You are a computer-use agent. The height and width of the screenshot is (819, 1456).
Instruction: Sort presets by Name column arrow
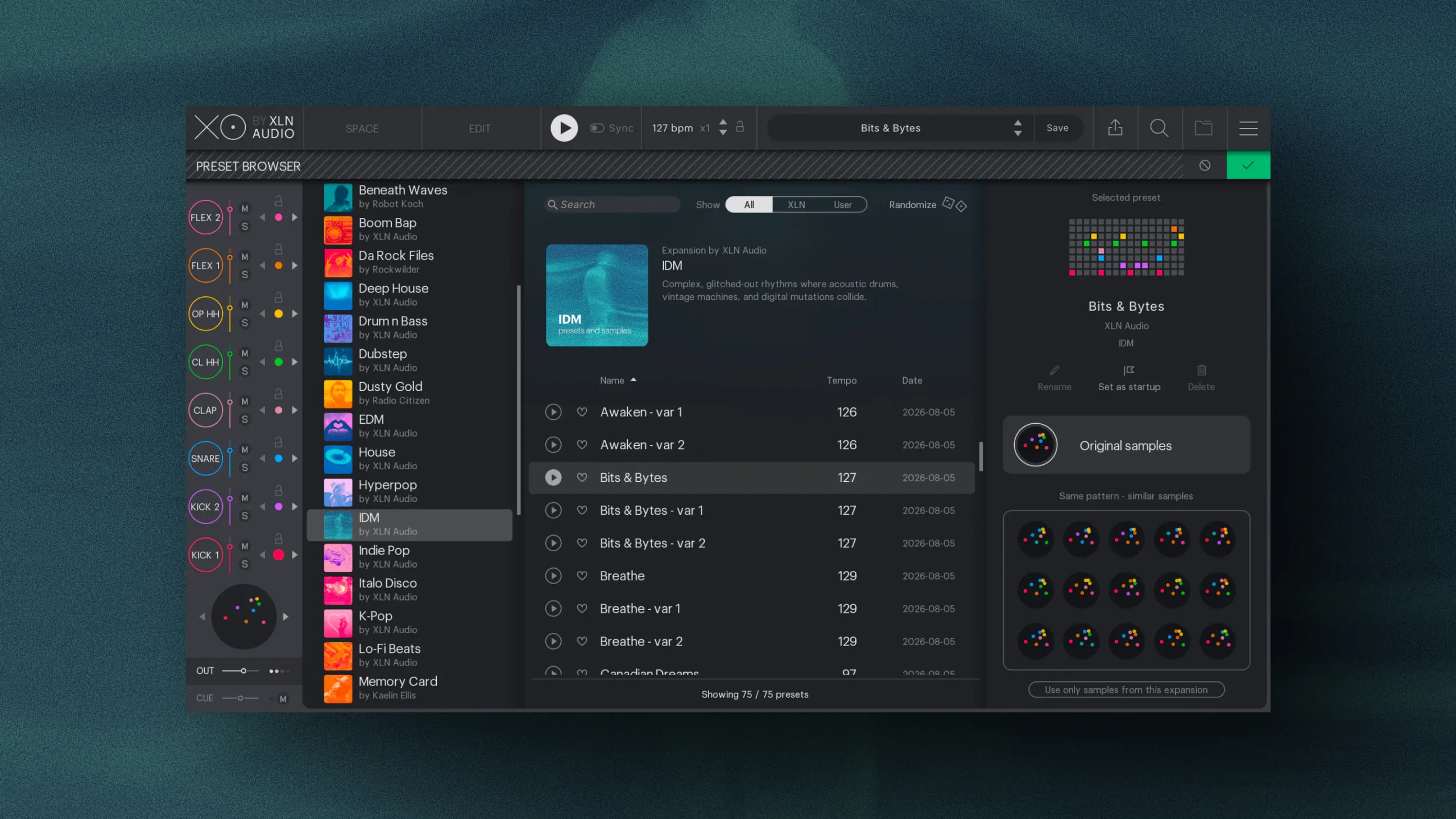point(633,380)
